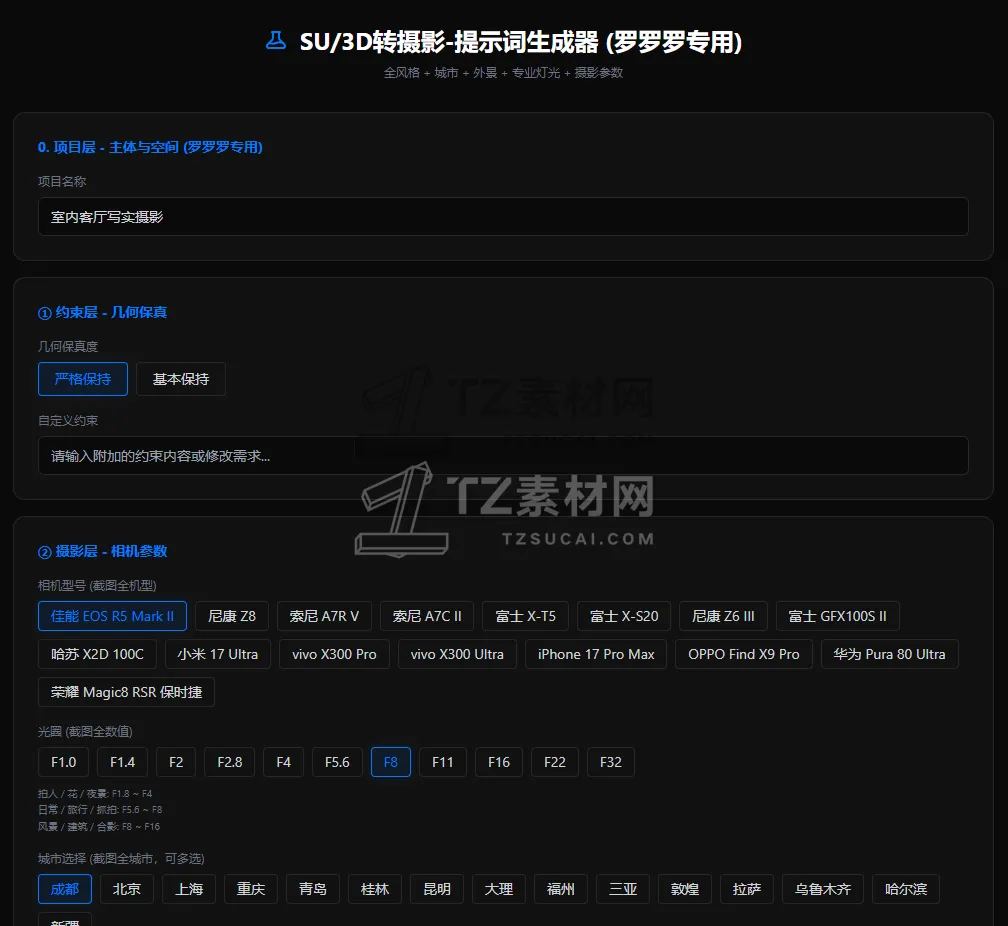
Task: Set aperture to F8
Action: point(391,762)
